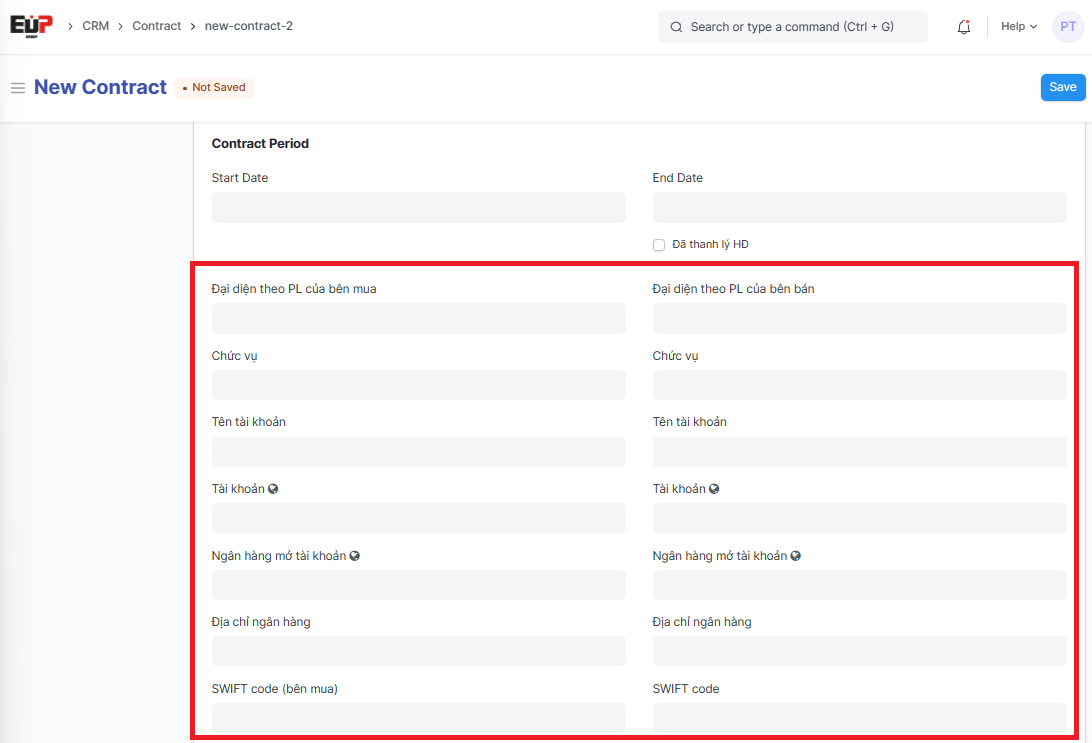1092x743 pixels.
Task: Check the Đã thanh lý HD checkbox
Action: (659, 245)
